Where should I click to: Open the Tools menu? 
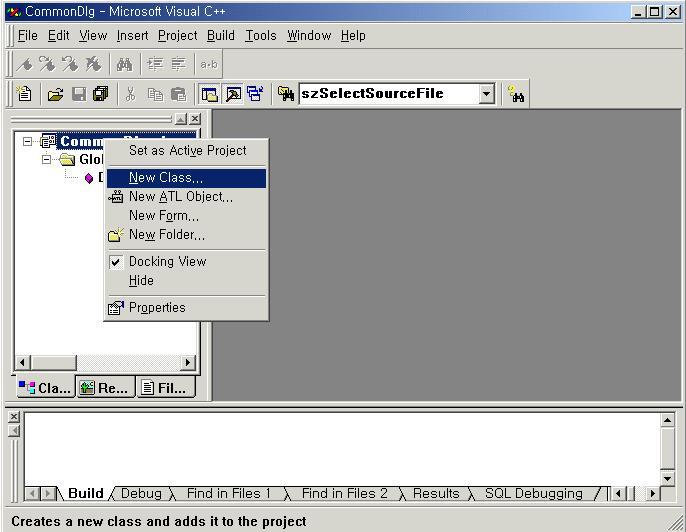261,35
